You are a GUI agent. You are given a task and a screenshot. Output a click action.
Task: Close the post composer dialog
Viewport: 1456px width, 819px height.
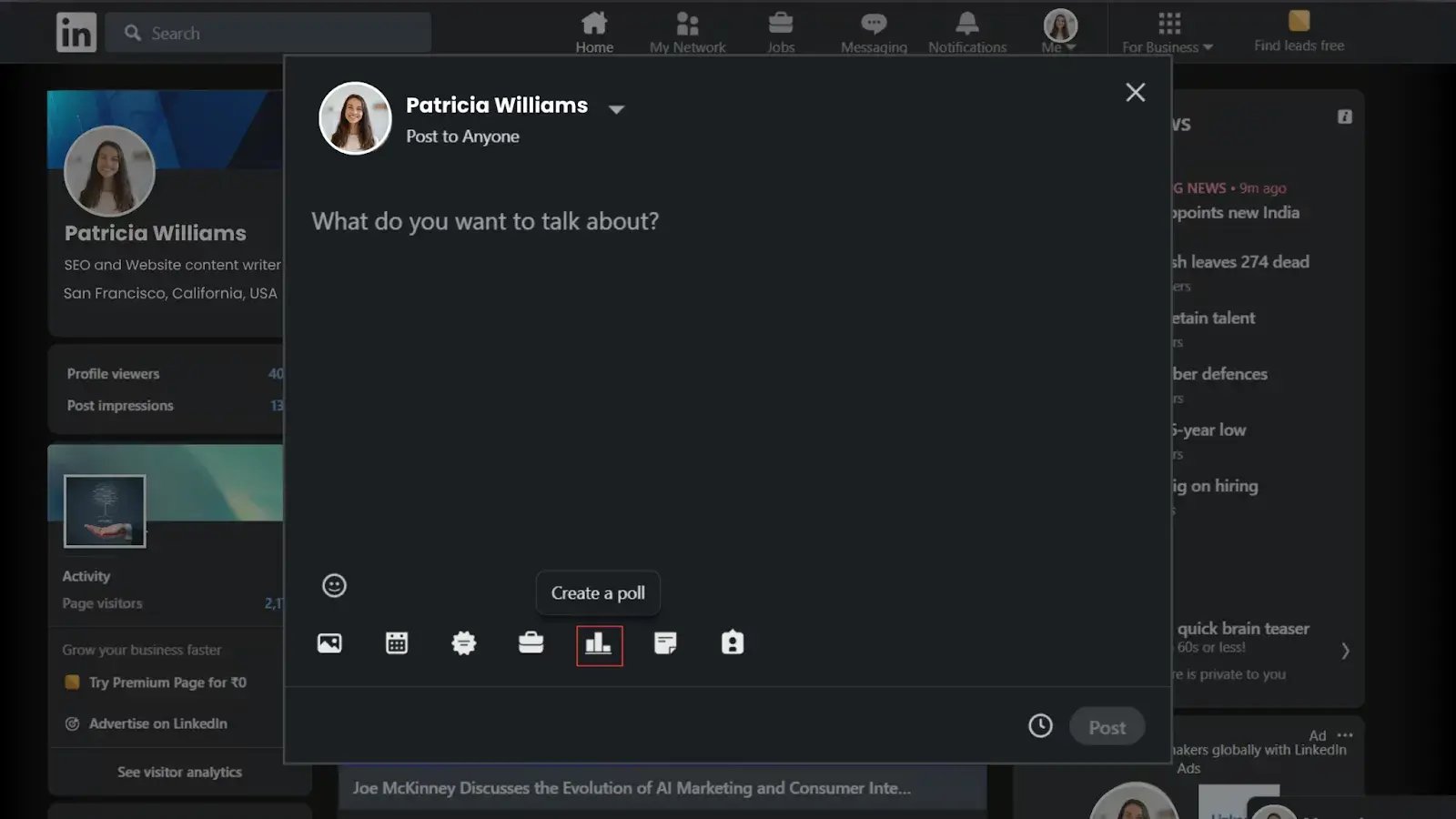(1135, 92)
